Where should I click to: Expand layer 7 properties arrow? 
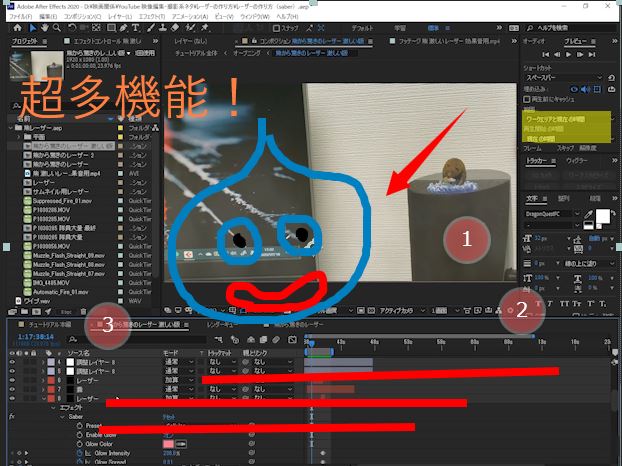[x=43, y=389]
